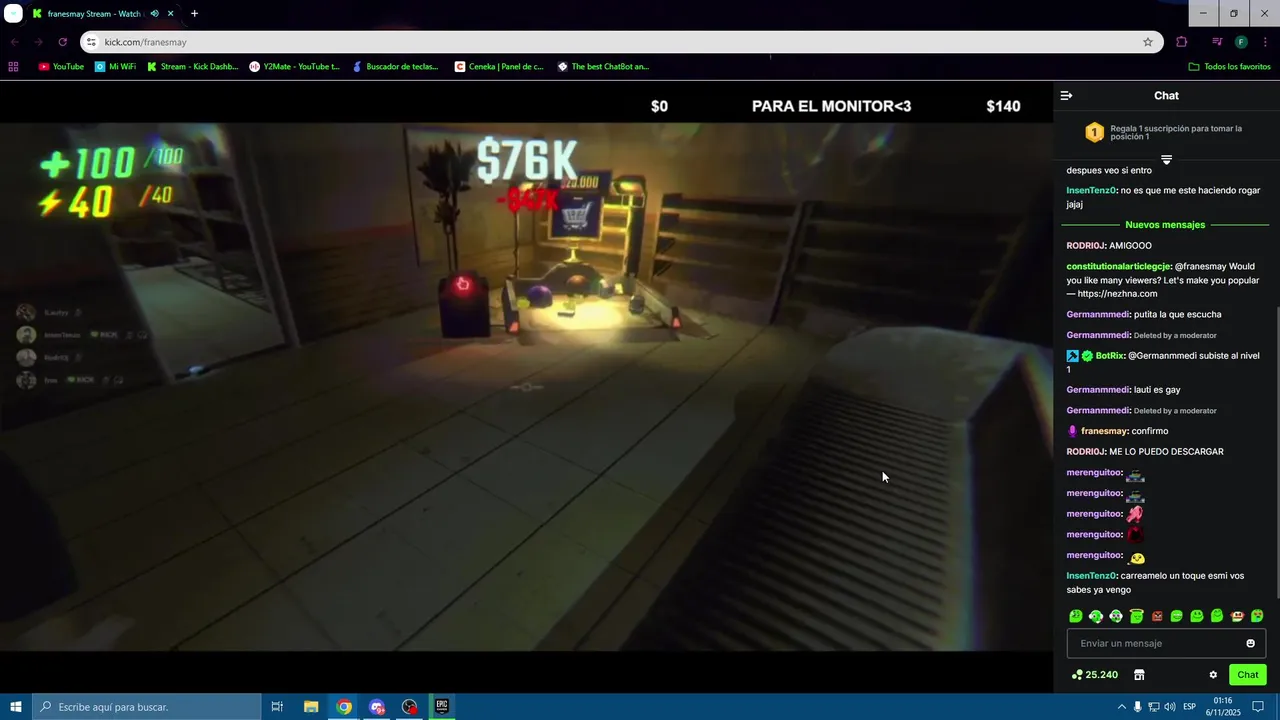
Task: Click the $0 goal starting amount
Action: click(x=659, y=106)
